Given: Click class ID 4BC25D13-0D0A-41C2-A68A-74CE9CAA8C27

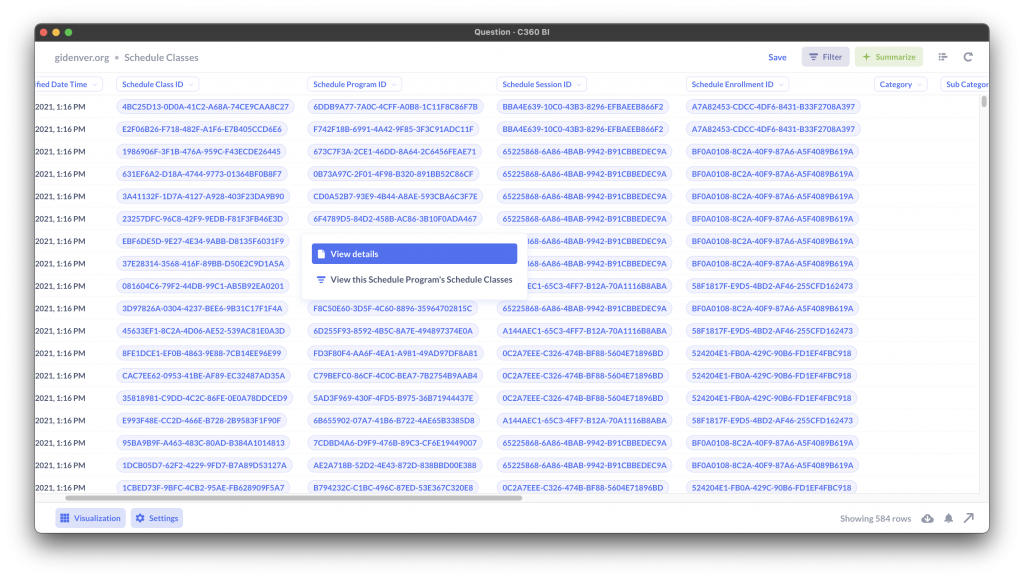Looking at the screenshot, I should (x=205, y=106).
